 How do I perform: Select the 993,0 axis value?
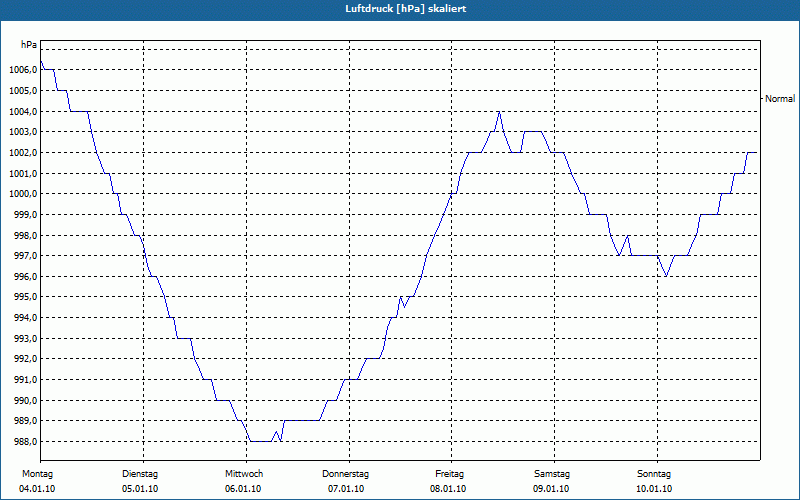click(26, 338)
